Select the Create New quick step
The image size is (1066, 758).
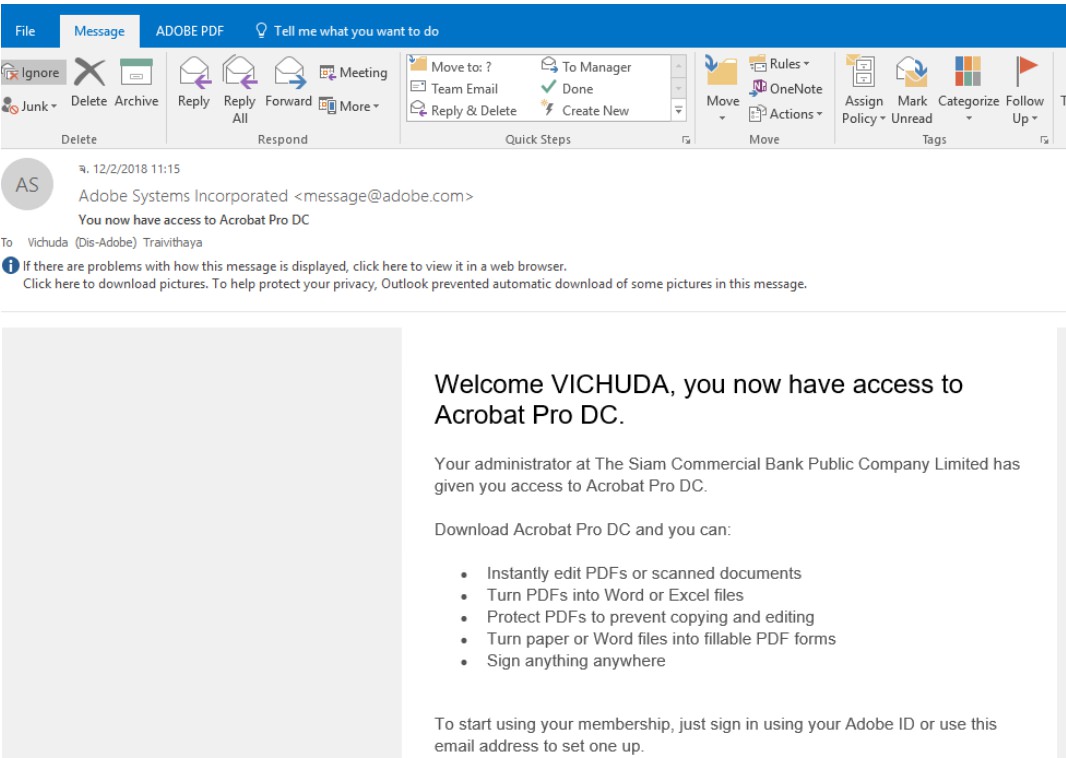[585, 110]
